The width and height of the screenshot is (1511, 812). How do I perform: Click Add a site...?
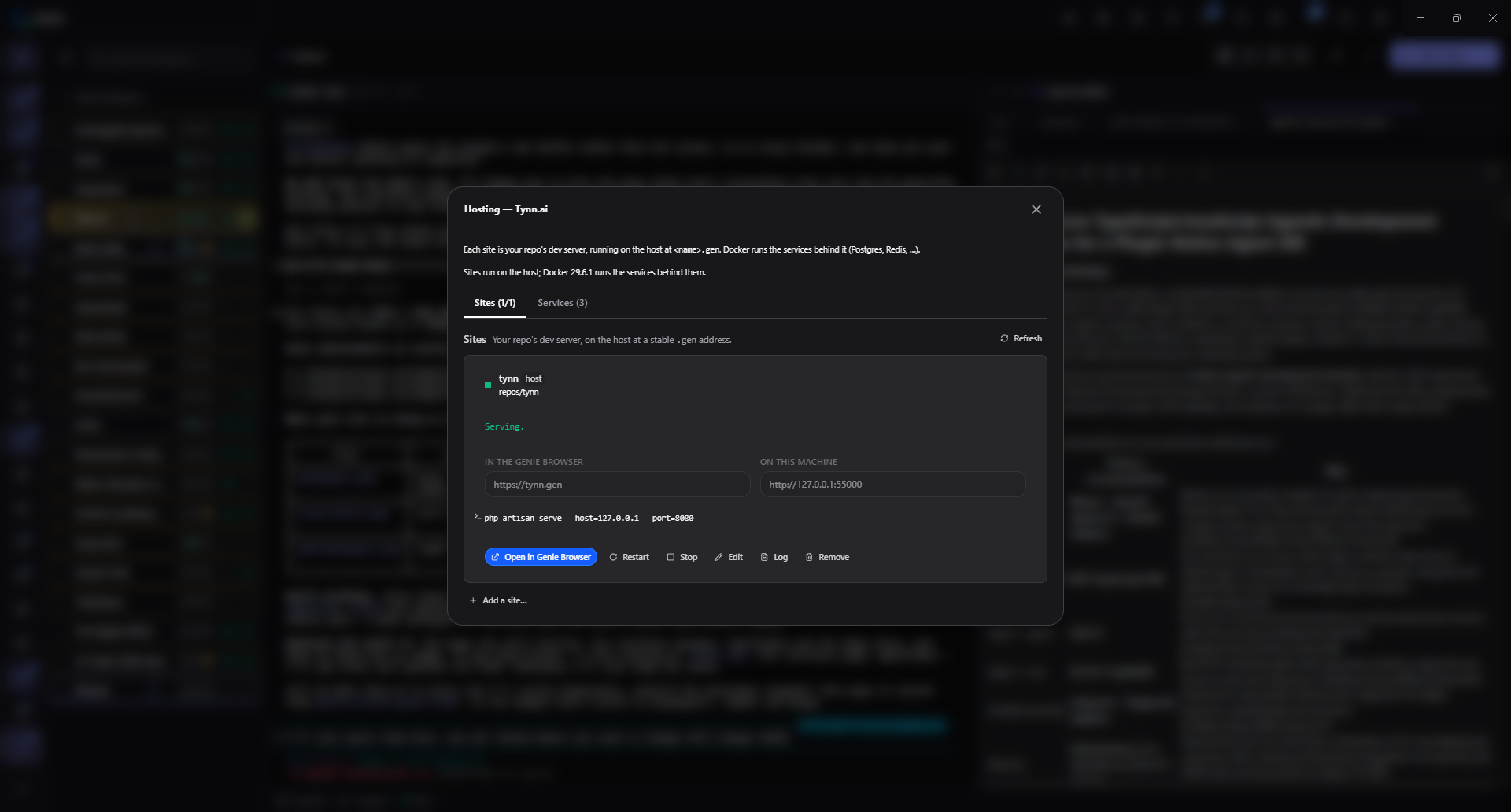(498, 600)
